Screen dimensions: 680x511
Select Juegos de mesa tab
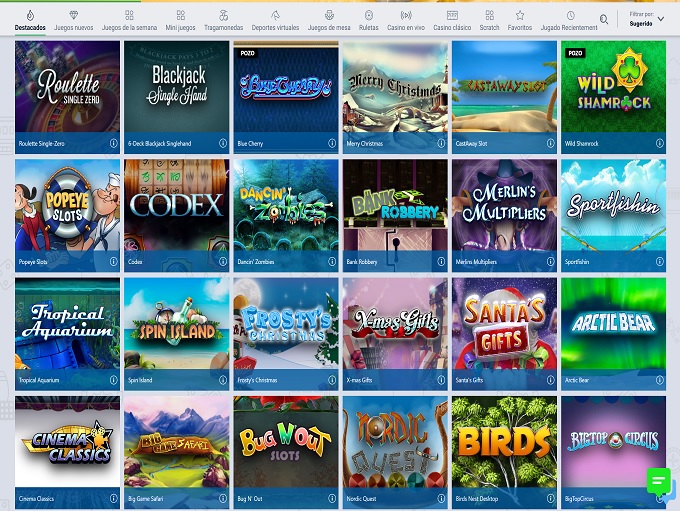pyautogui.click(x=329, y=21)
